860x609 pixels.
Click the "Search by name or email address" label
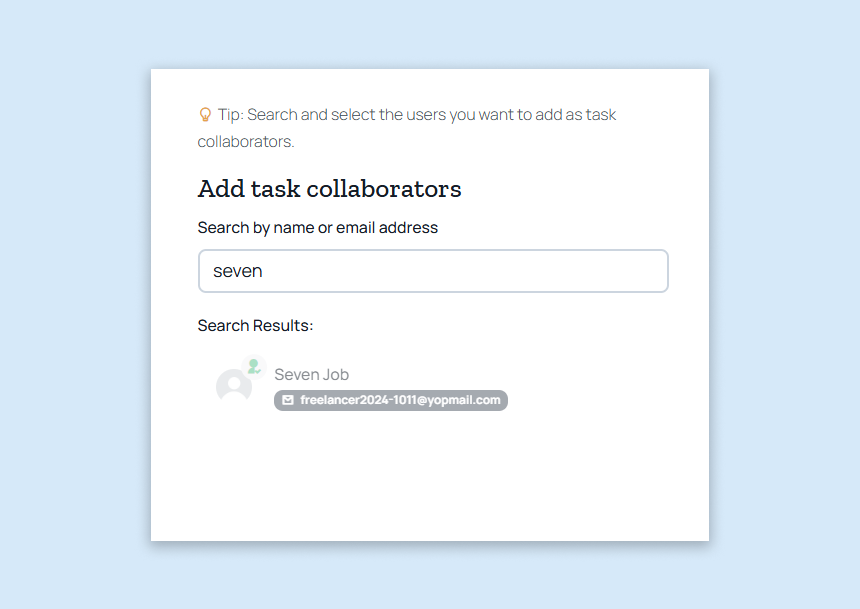click(317, 228)
